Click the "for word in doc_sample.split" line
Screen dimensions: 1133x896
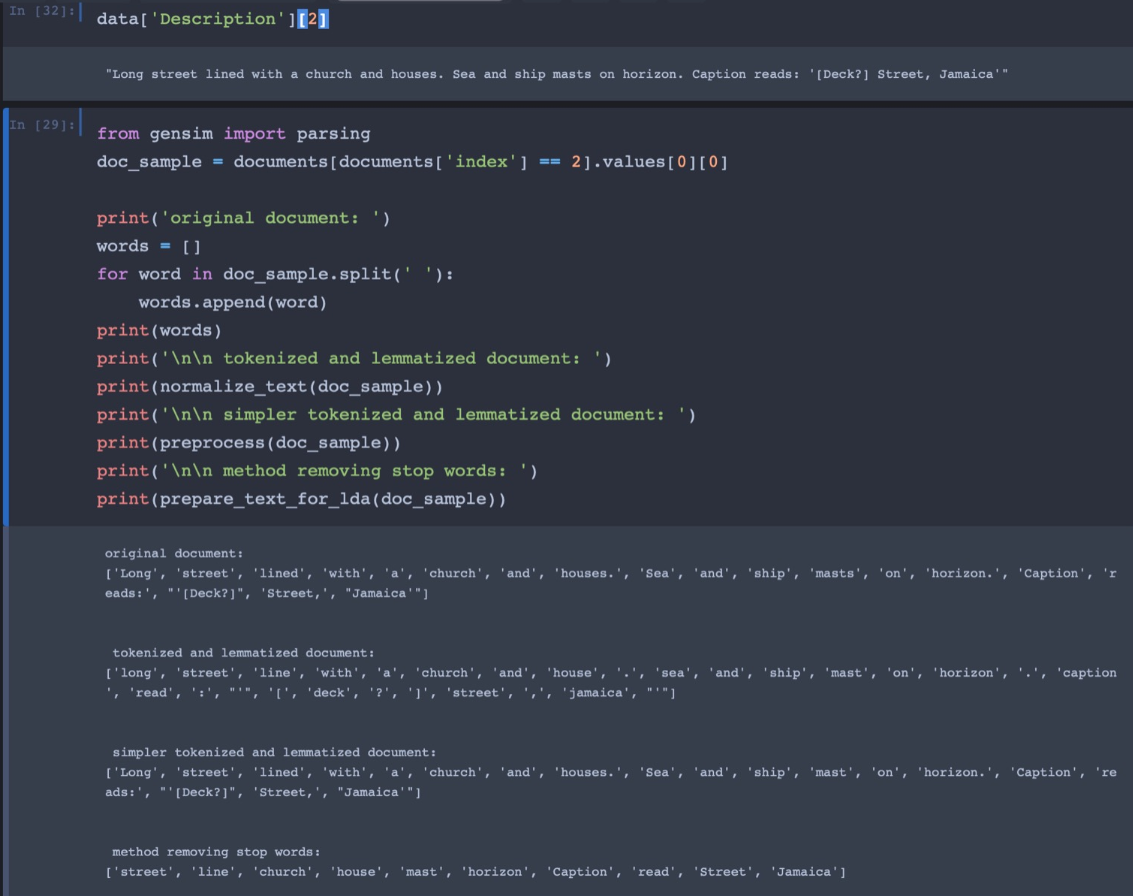pos(275,274)
